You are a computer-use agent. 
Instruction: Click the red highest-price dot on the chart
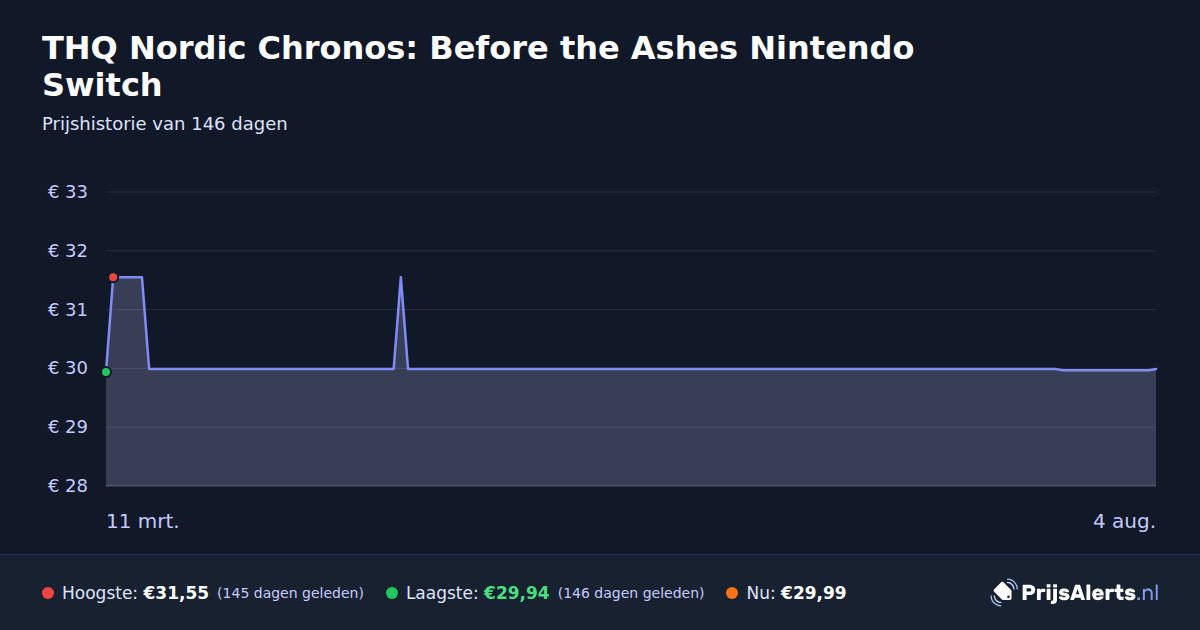(x=113, y=277)
